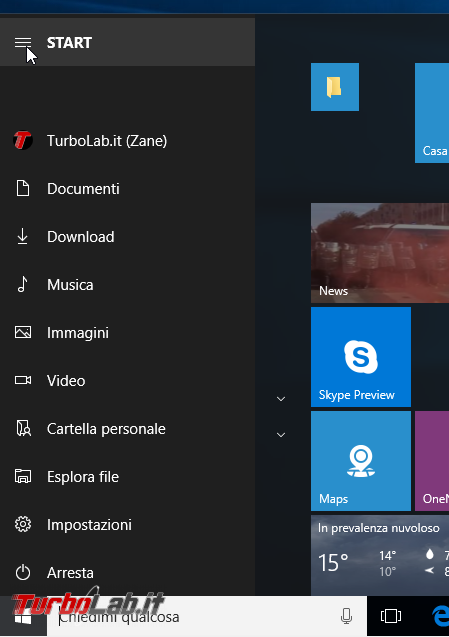Open the weather tile showing 15°
This screenshot has height=637, width=449.
pyautogui.click(x=380, y=555)
